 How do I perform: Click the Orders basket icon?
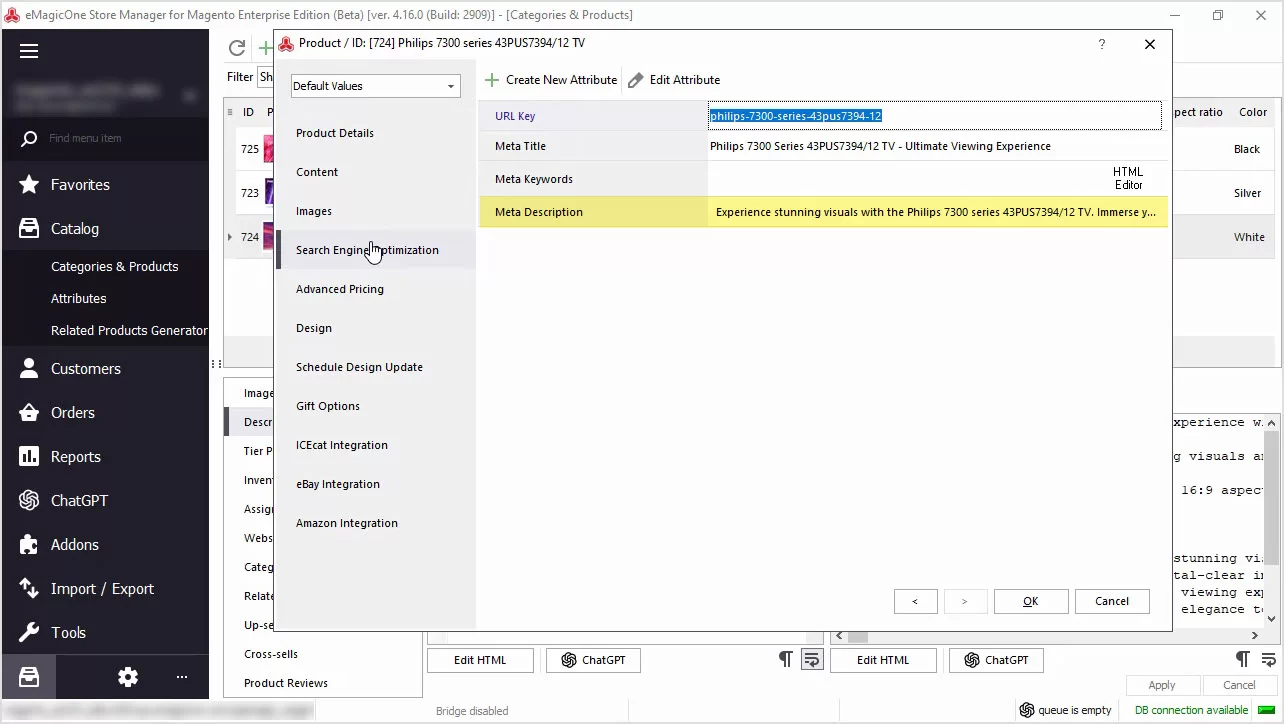pos(29,412)
